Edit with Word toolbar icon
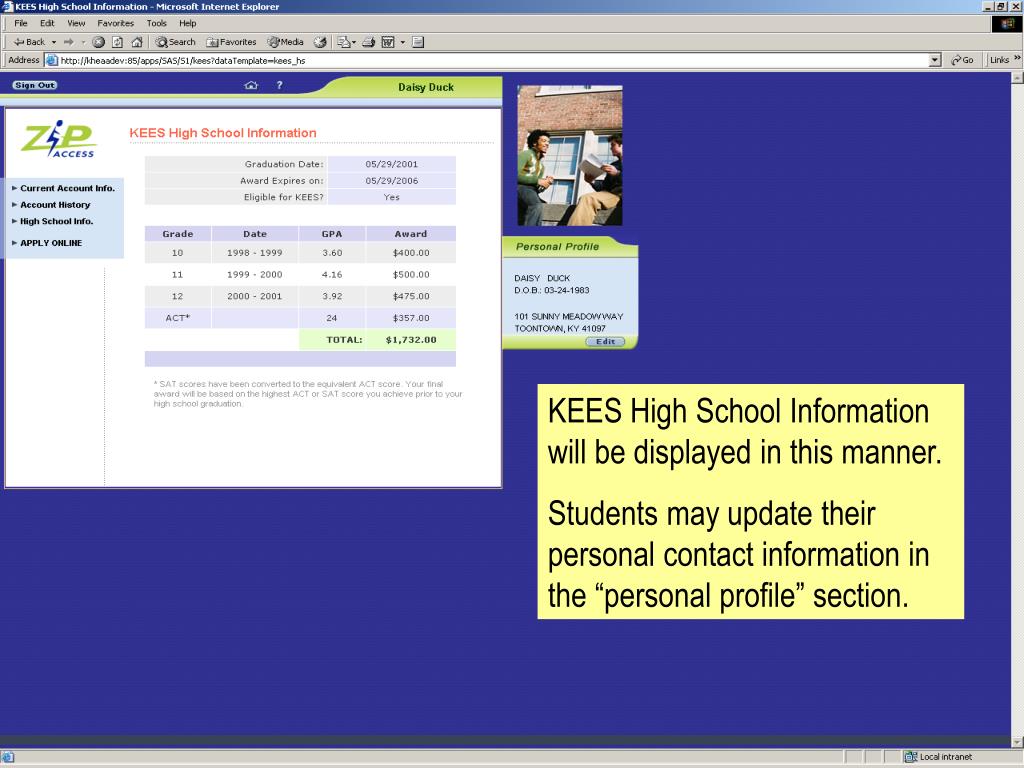Image resolution: width=1024 pixels, height=768 pixels. coord(388,42)
